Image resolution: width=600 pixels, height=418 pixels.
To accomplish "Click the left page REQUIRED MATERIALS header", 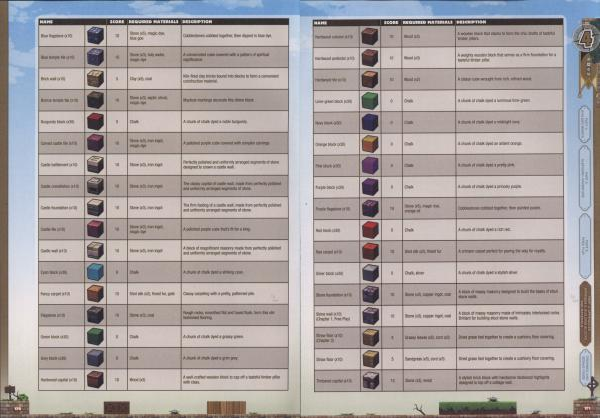I will pyautogui.click(x=153, y=22).
